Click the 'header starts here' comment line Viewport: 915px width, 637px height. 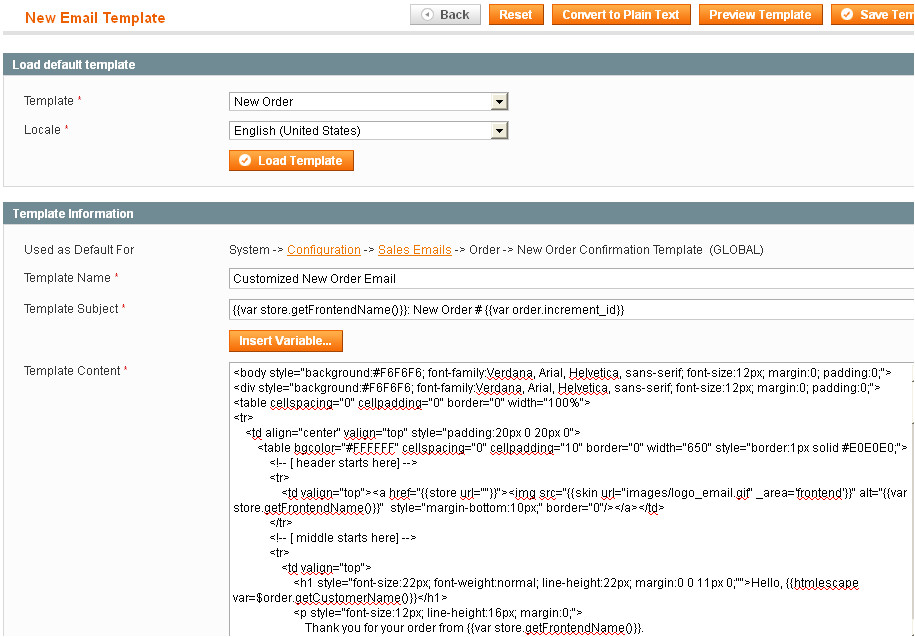tap(344, 463)
